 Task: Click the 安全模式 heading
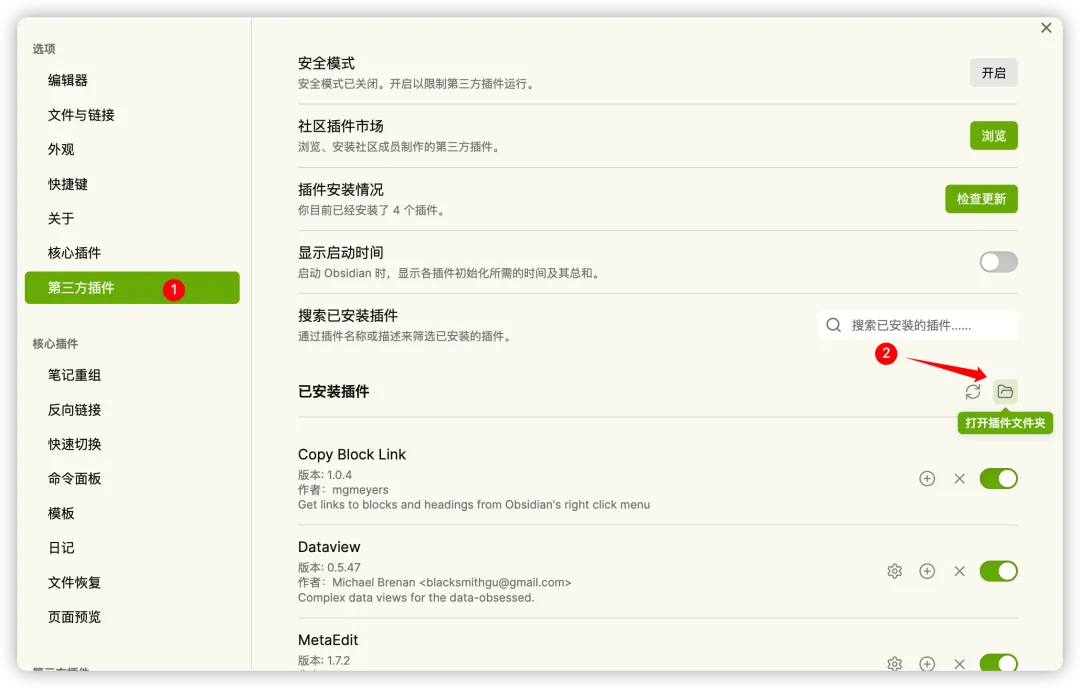(x=326, y=63)
